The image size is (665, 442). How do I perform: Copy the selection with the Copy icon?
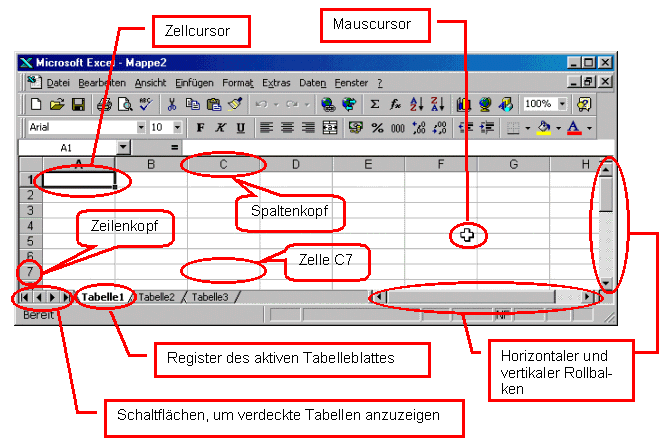193,104
